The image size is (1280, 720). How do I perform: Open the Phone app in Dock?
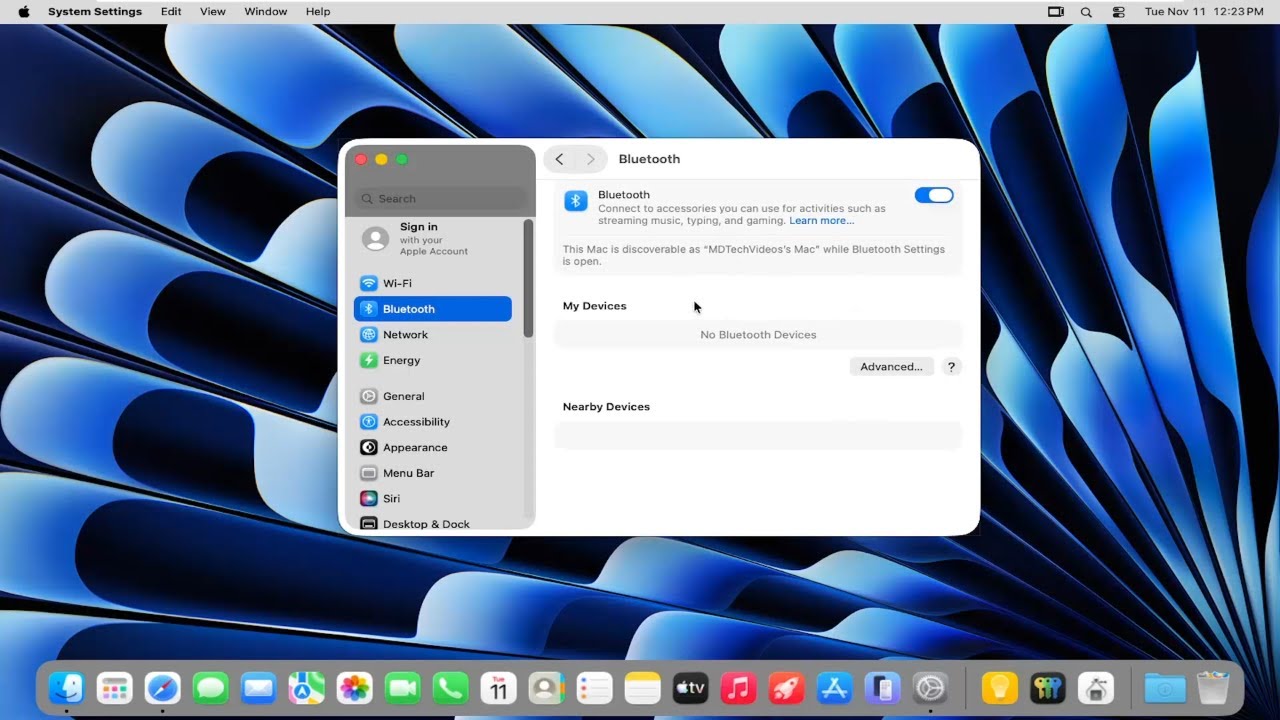click(451, 688)
